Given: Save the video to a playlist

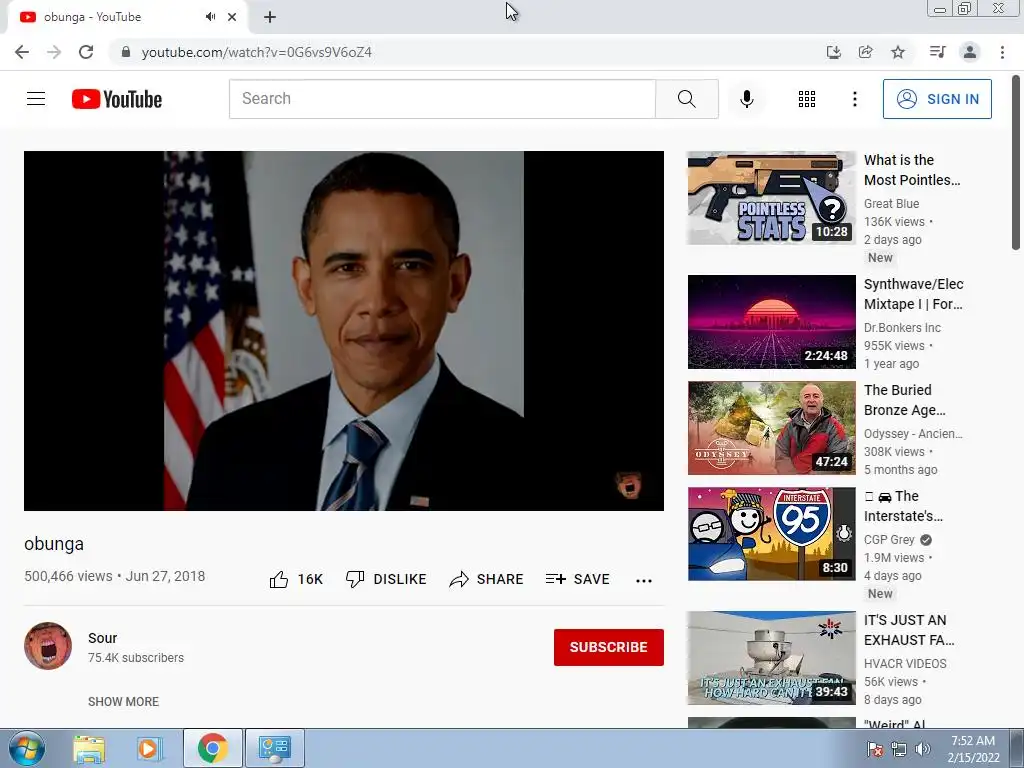Looking at the screenshot, I should (x=577, y=579).
